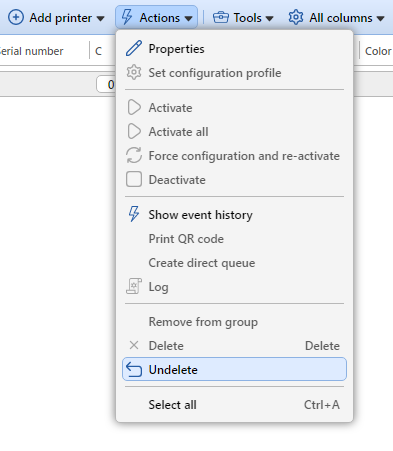Click the gear icon for Set configuration profile
The height and width of the screenshot is (451, 393).
pyautogui.click(x=134, y=73)
